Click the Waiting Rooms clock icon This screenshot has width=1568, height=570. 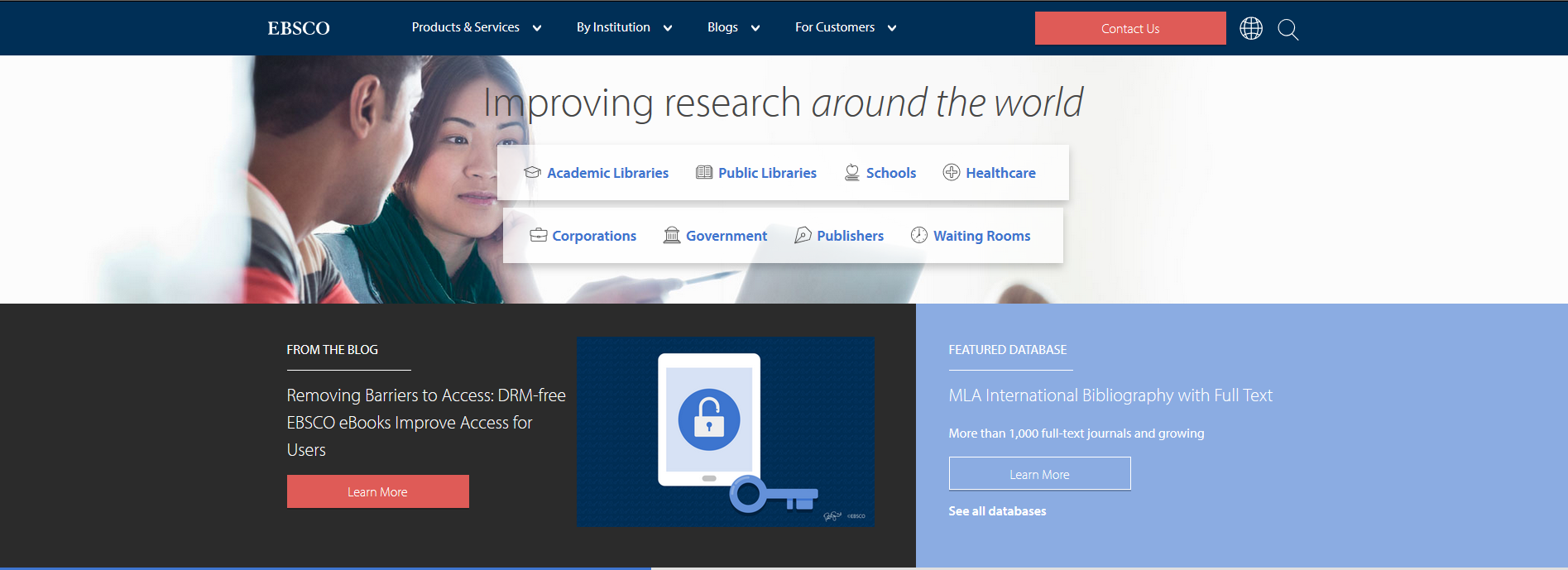click(x=919, y=235)
